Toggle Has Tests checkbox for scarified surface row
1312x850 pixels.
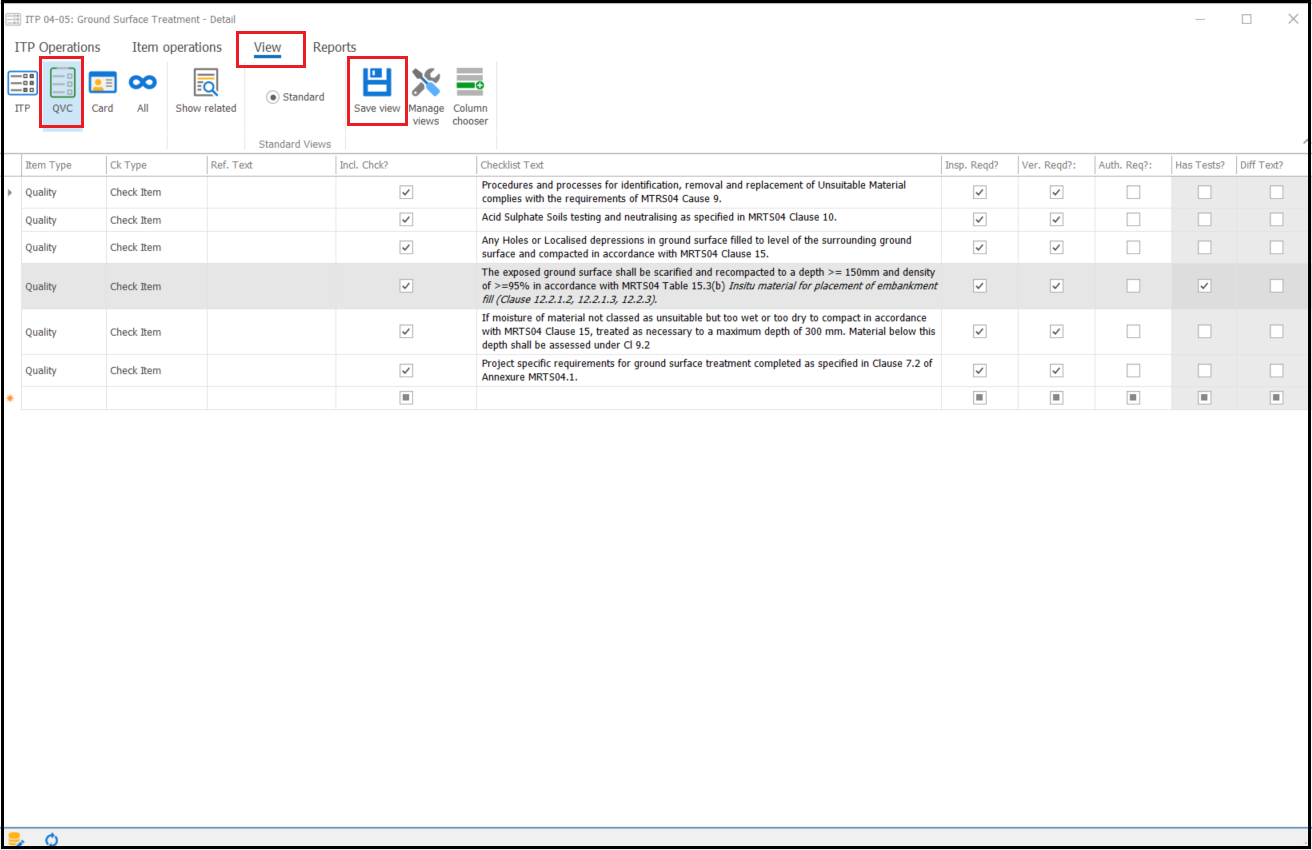coord(1204,286)
